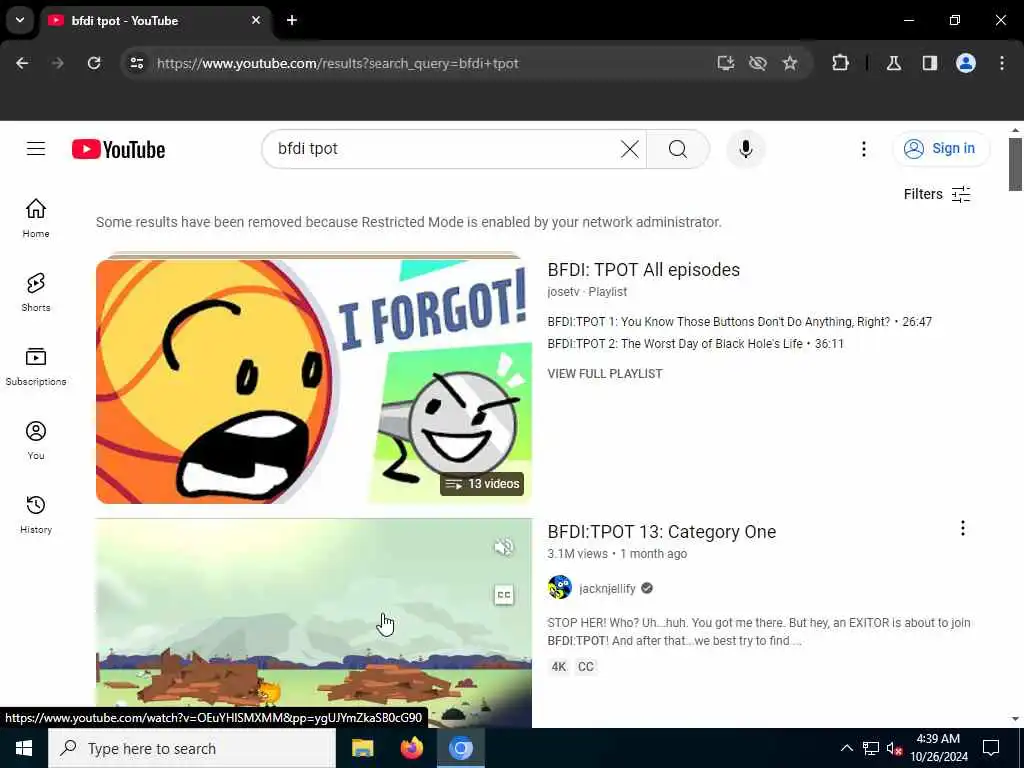The image size is (1024, 768).
Task: Open tab search dropdown arrow
Action: click(x=20, y=20)
